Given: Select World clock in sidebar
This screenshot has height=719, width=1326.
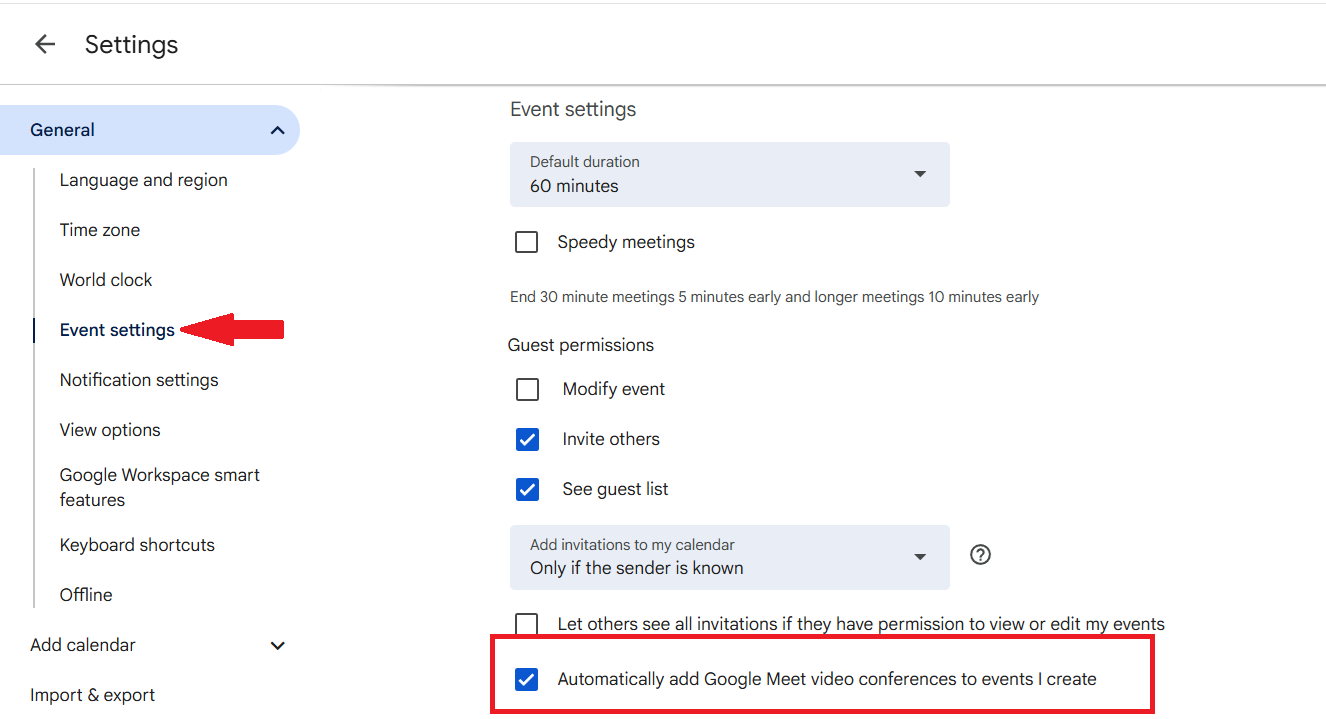Looking at the screenshot, I should click(x=106, y=280).
